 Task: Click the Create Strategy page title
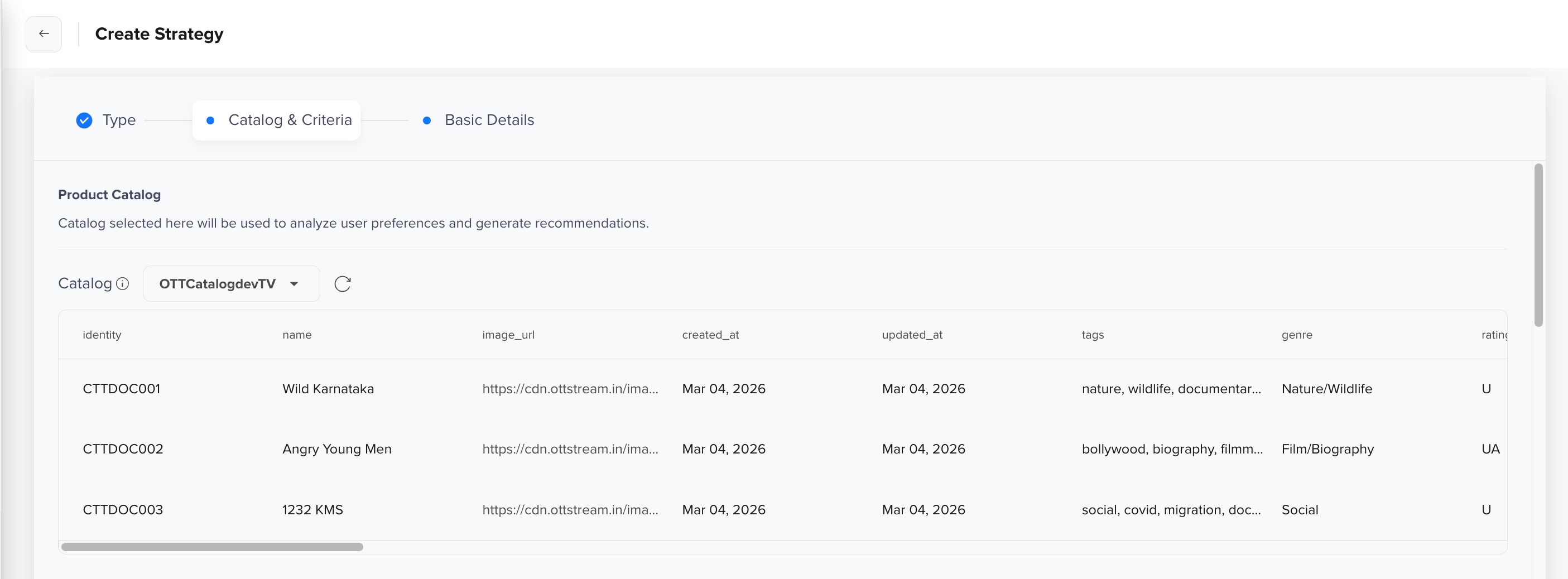[160, 34]
